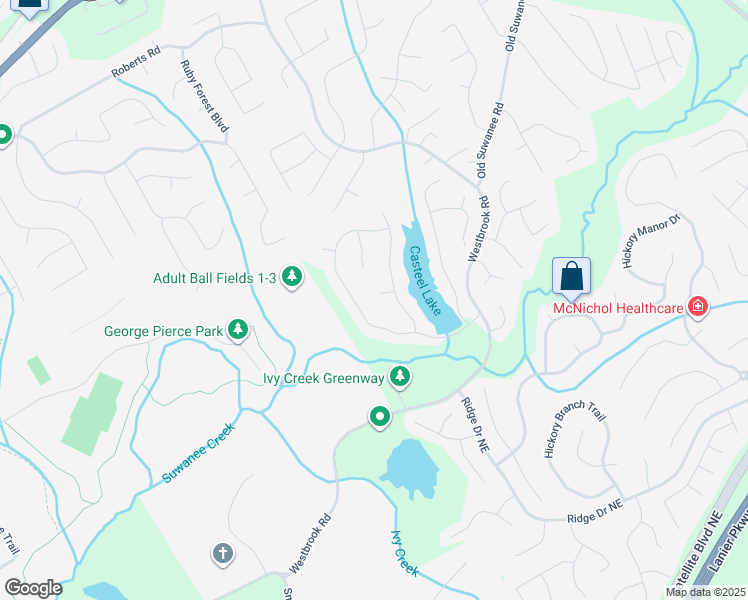Click the pond south of Ivy Creek Greenway
Screen dimensions: 748x600
click(x=410, y=468)
